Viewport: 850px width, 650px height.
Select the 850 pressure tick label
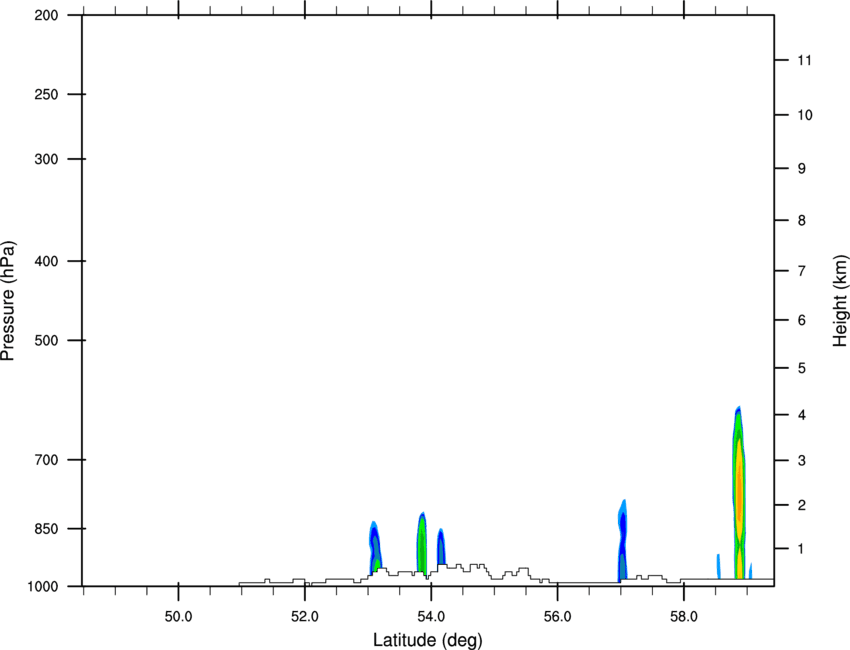(x=46, y=528)
